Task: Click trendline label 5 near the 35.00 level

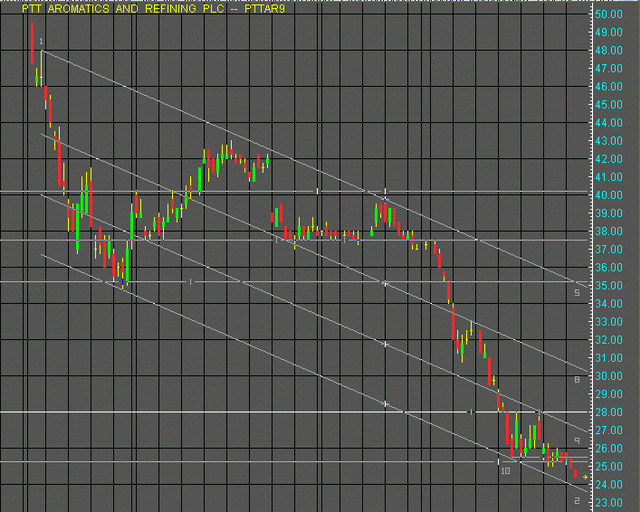Action: [x=577, y=293]
